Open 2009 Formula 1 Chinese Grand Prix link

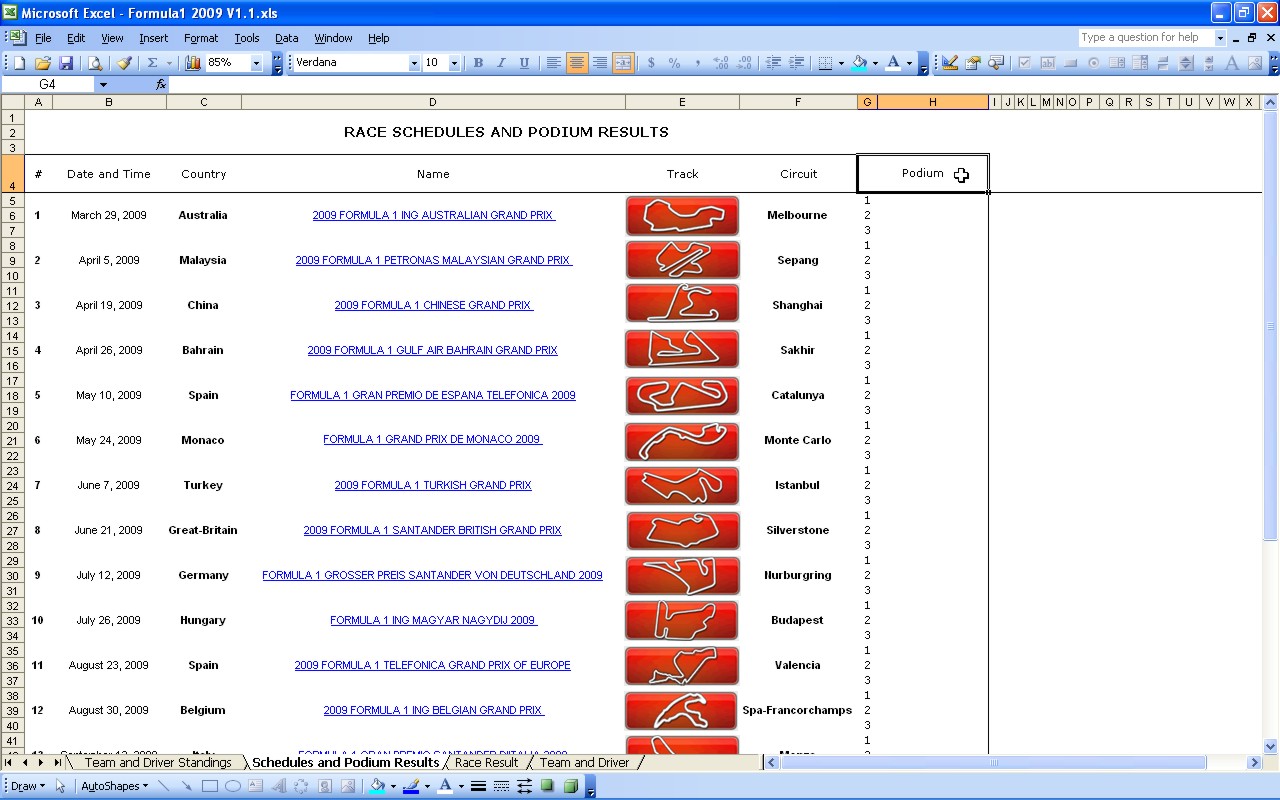[x=434, y=305]
